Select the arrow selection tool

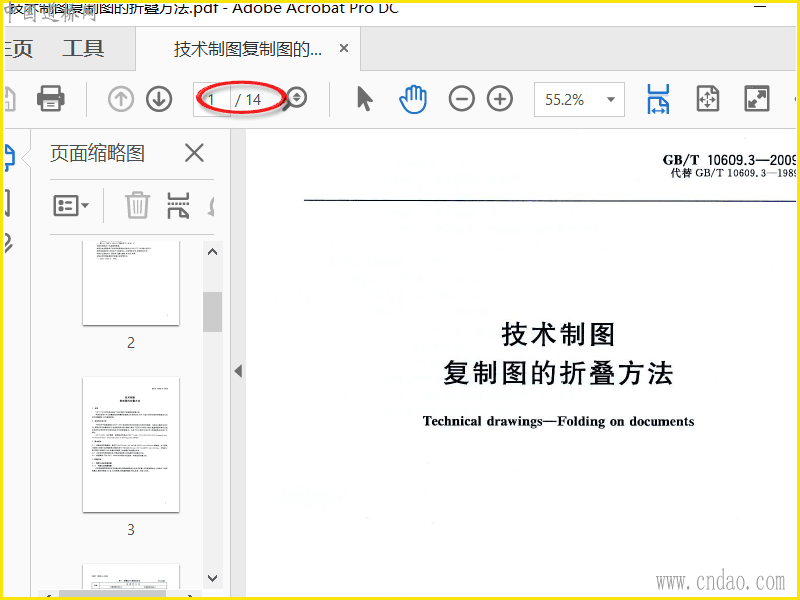click(364, 99)
